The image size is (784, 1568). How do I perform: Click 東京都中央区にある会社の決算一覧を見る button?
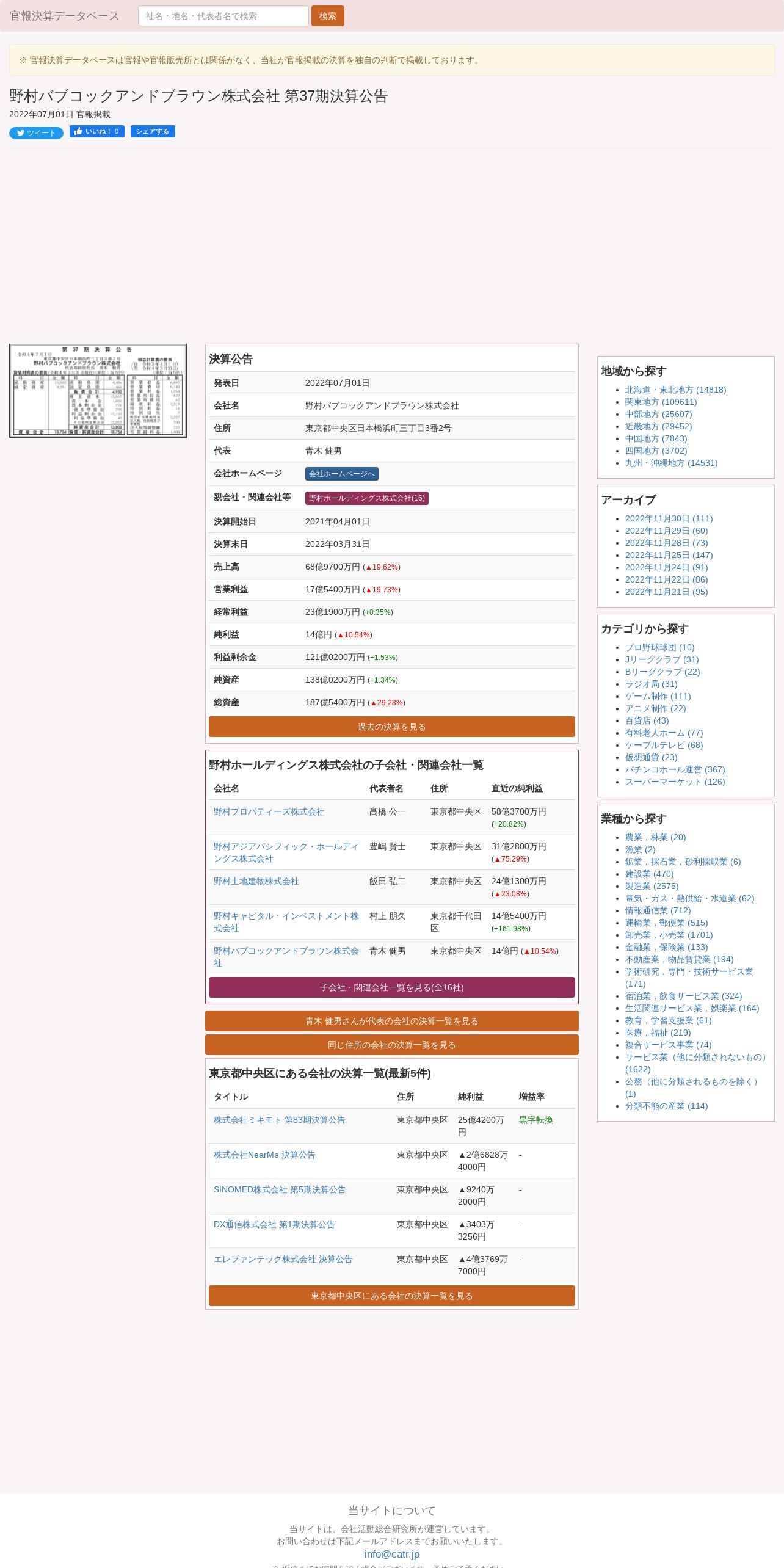(392, 1296)
